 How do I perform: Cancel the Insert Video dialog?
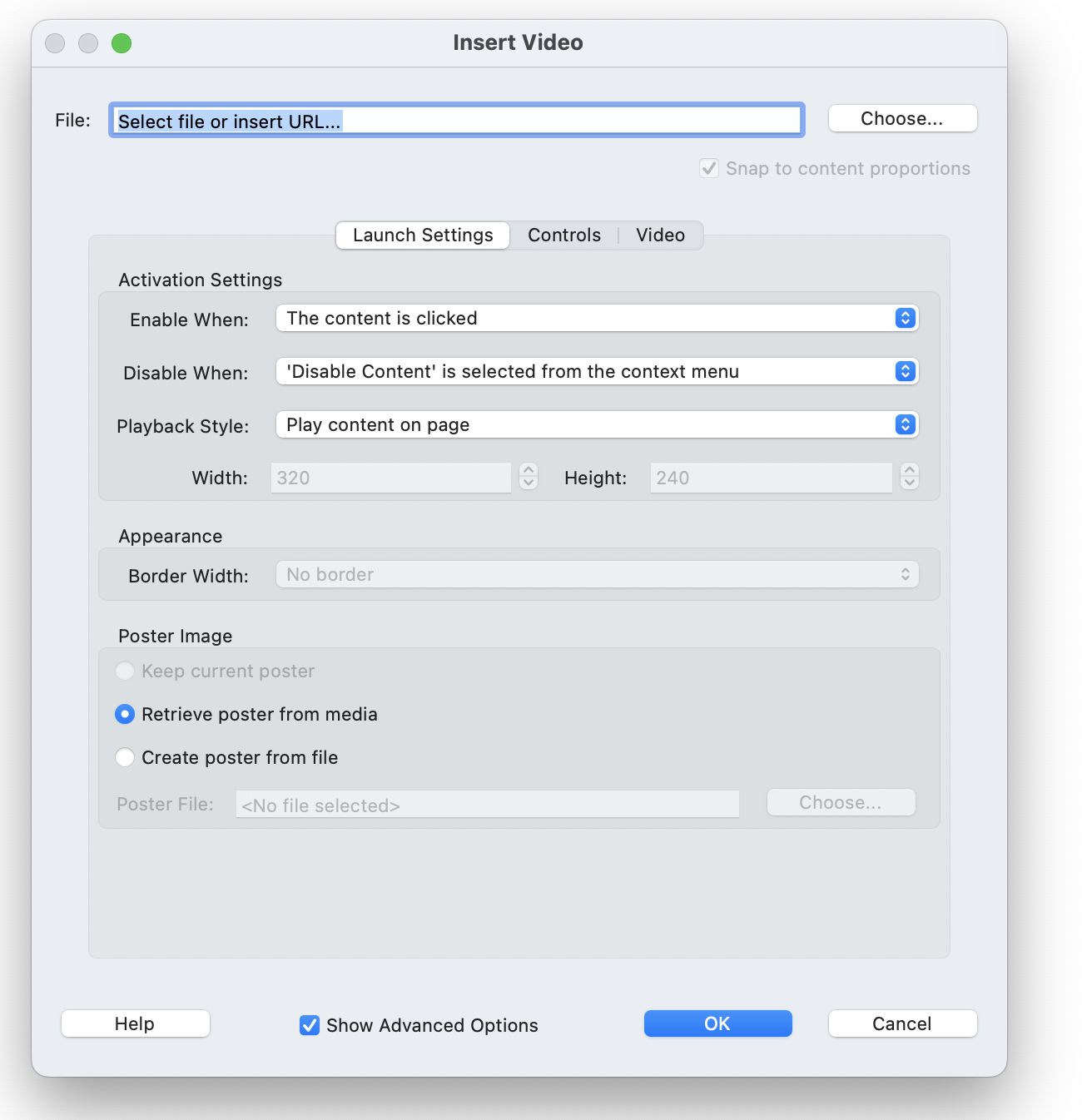902,1023
